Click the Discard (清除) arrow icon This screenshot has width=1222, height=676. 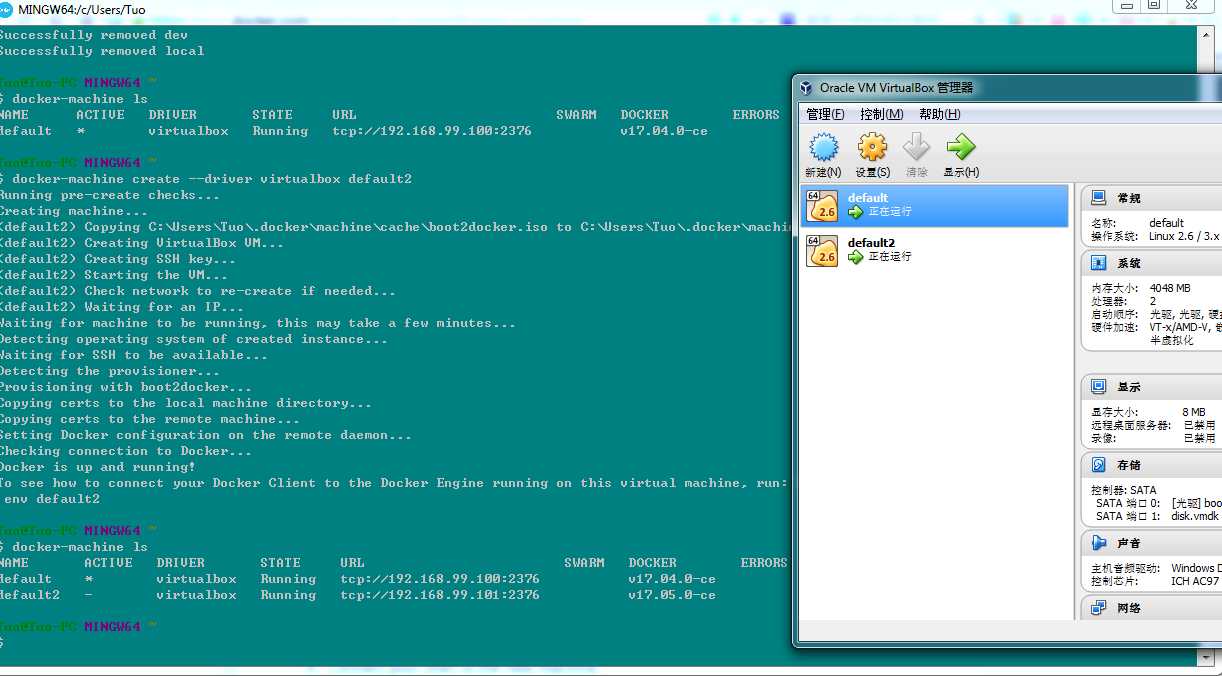(x=917, y=148)
